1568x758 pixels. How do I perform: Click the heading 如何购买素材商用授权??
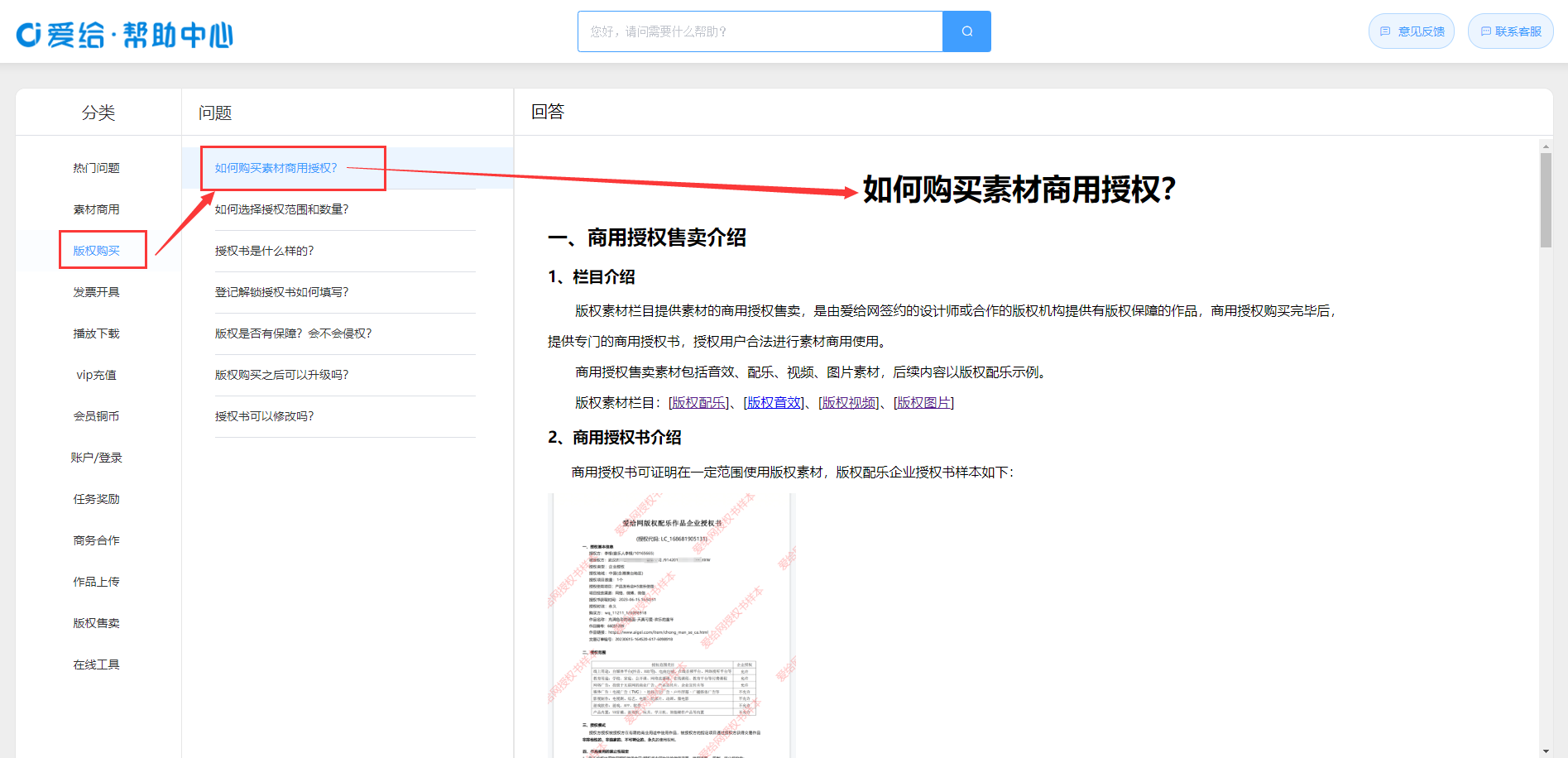tap(1019, 189)
